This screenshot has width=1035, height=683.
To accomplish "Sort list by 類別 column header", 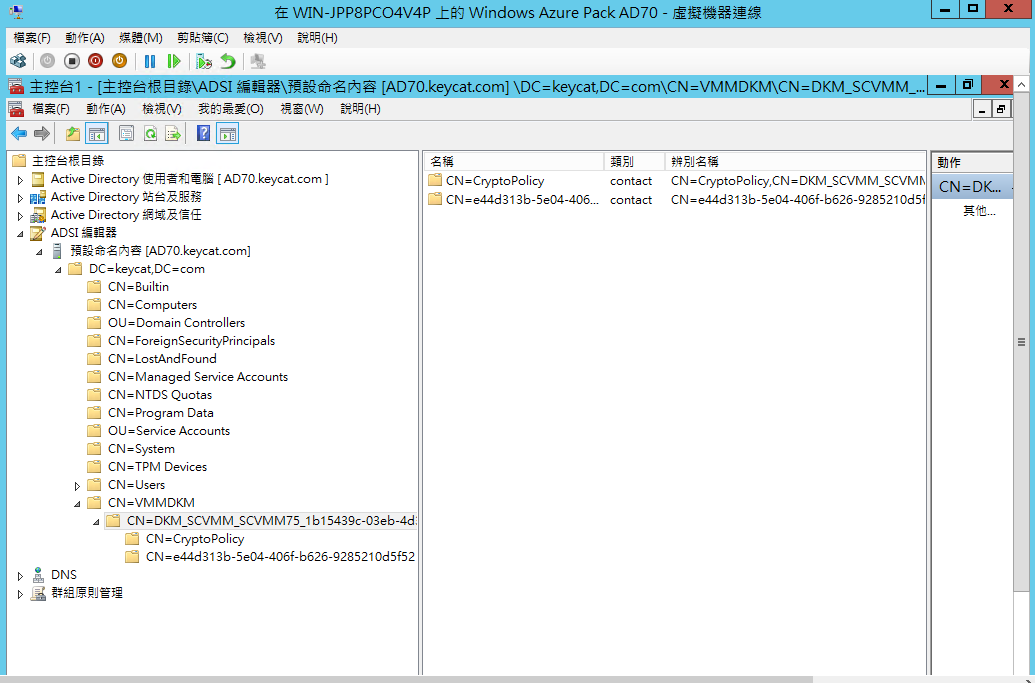I will point(634,162).
